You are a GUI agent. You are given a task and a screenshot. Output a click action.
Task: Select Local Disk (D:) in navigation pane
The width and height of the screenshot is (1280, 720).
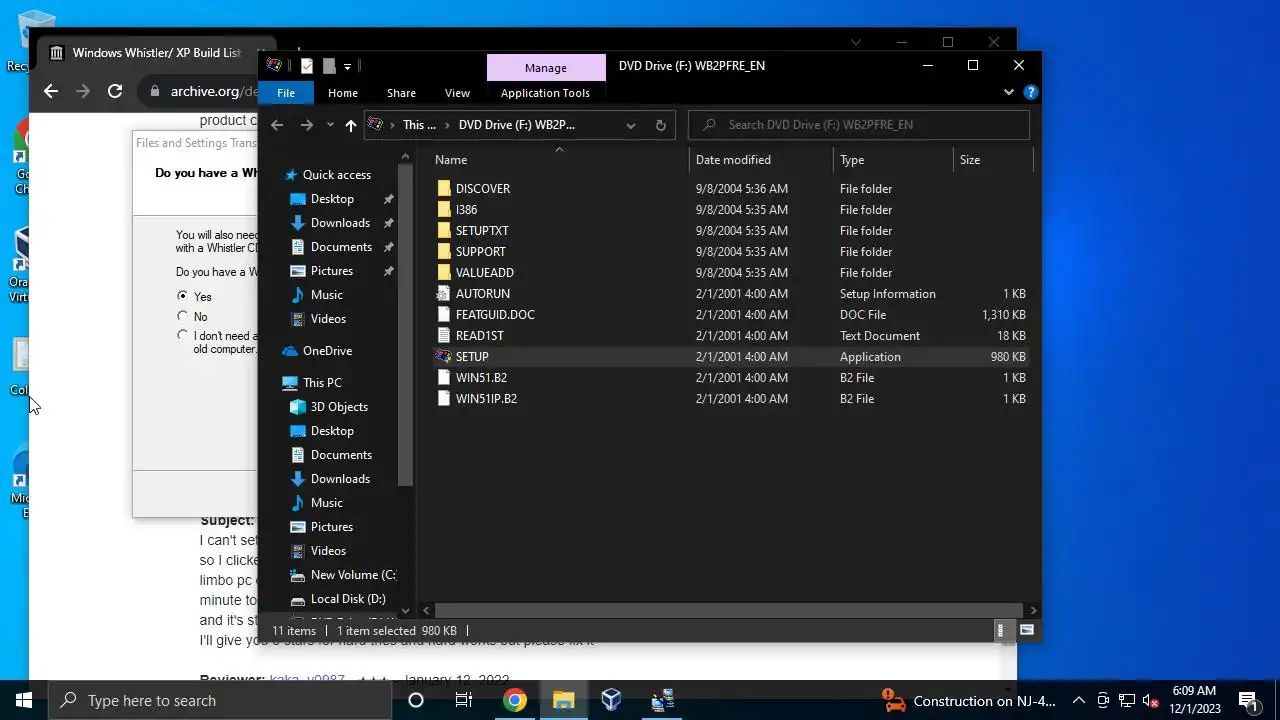click(x=348, y=599)
